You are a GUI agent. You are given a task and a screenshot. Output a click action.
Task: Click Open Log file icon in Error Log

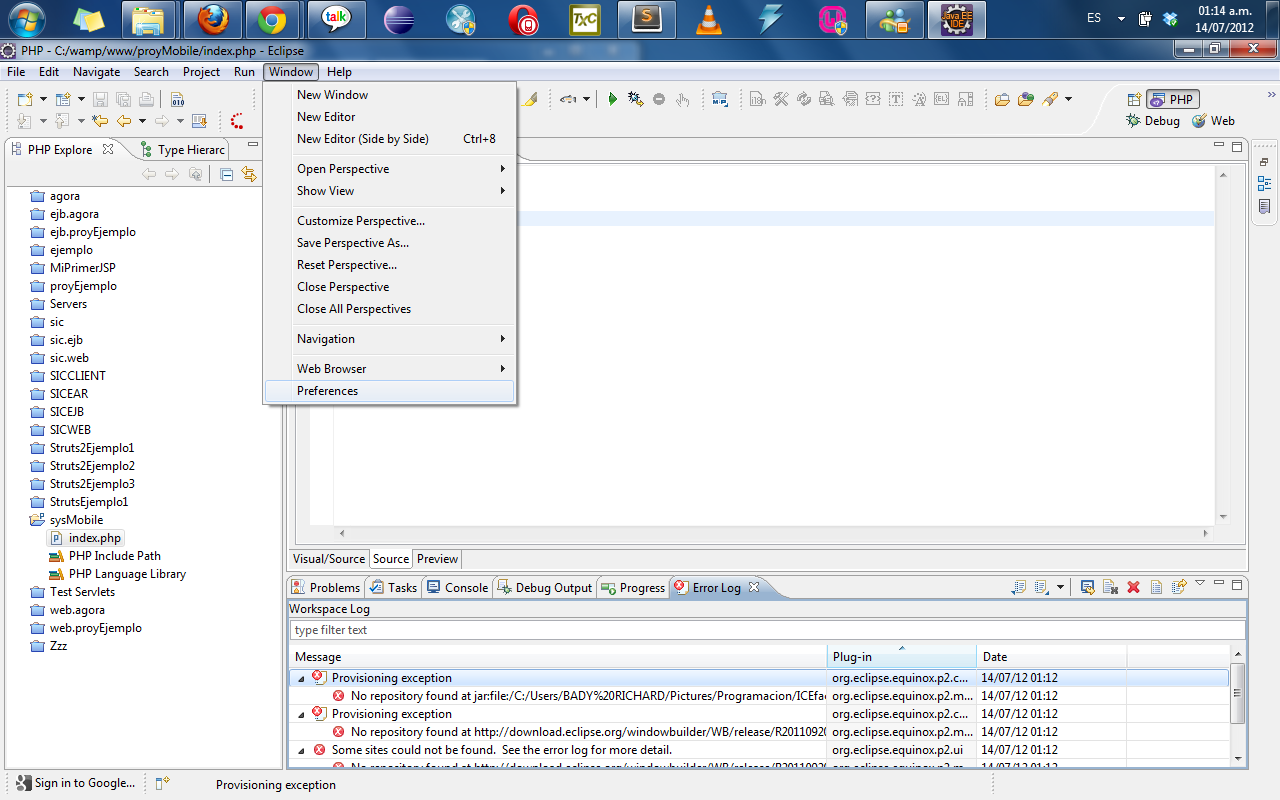(x=1156, y=587)
